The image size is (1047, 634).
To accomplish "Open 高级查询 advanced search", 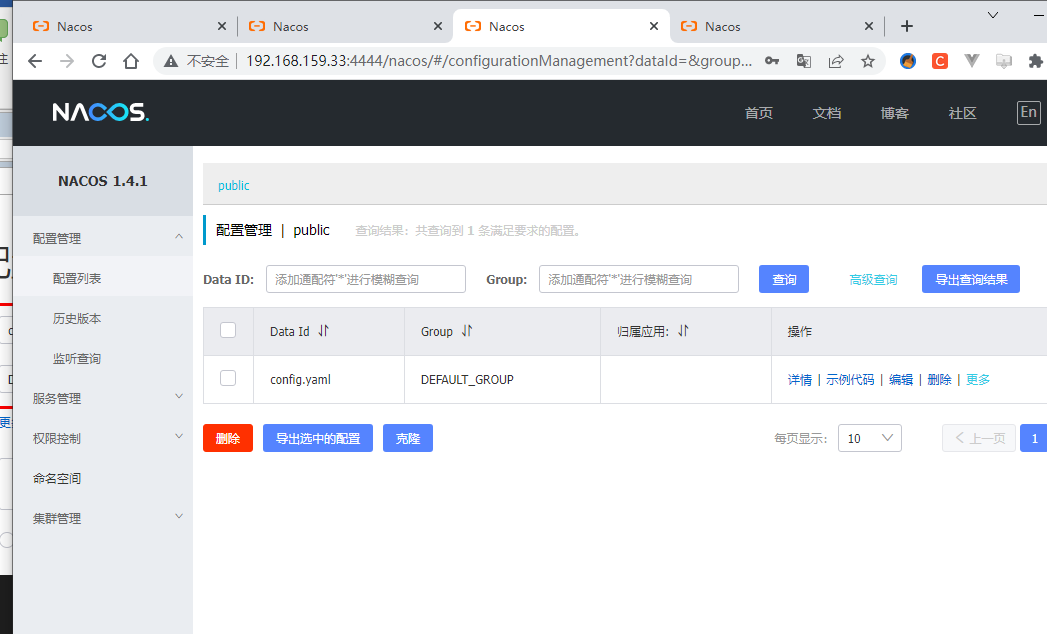I will 873,280.
